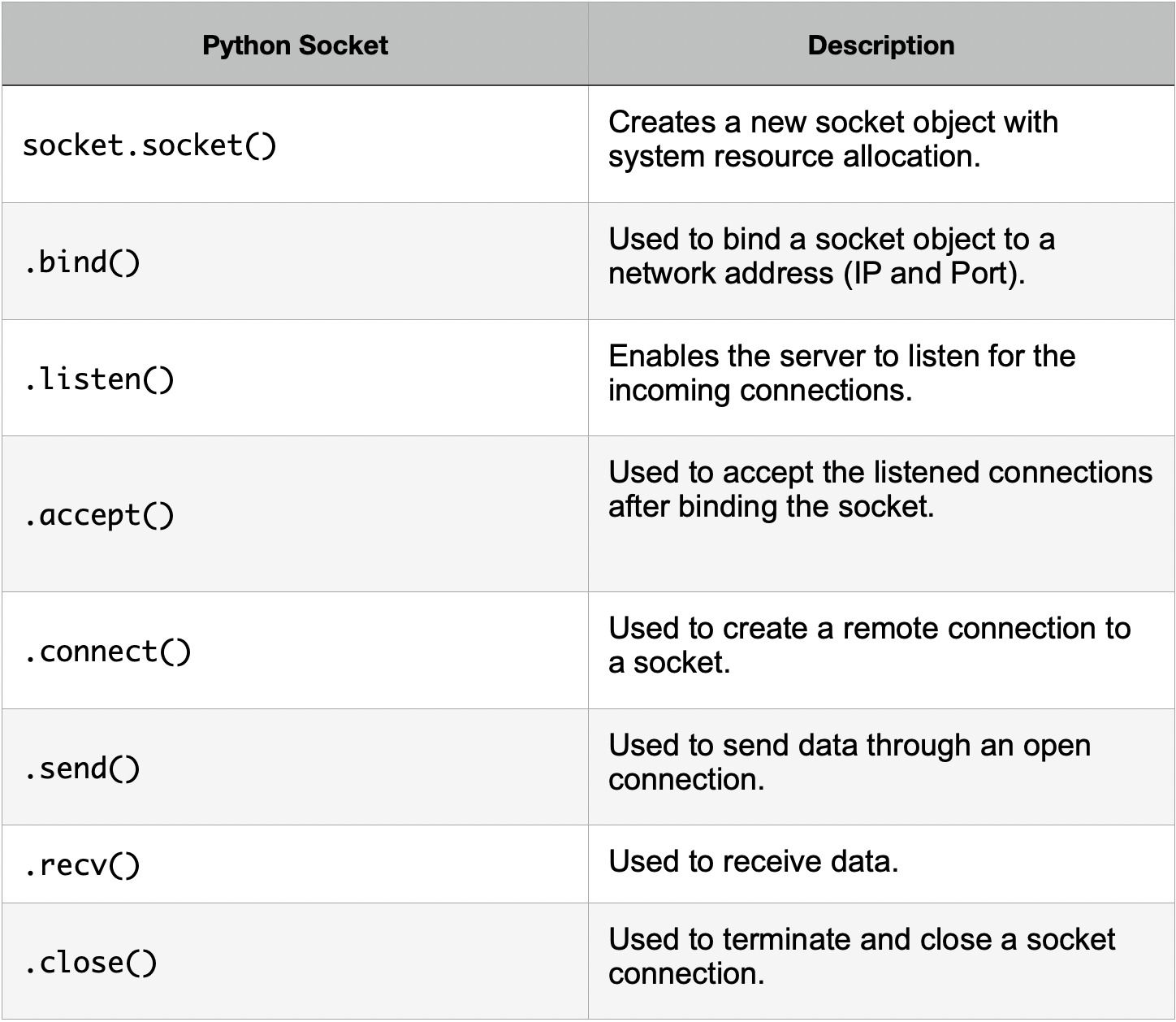Click the 'Used to bind a socket' description

tap(831, 240)
